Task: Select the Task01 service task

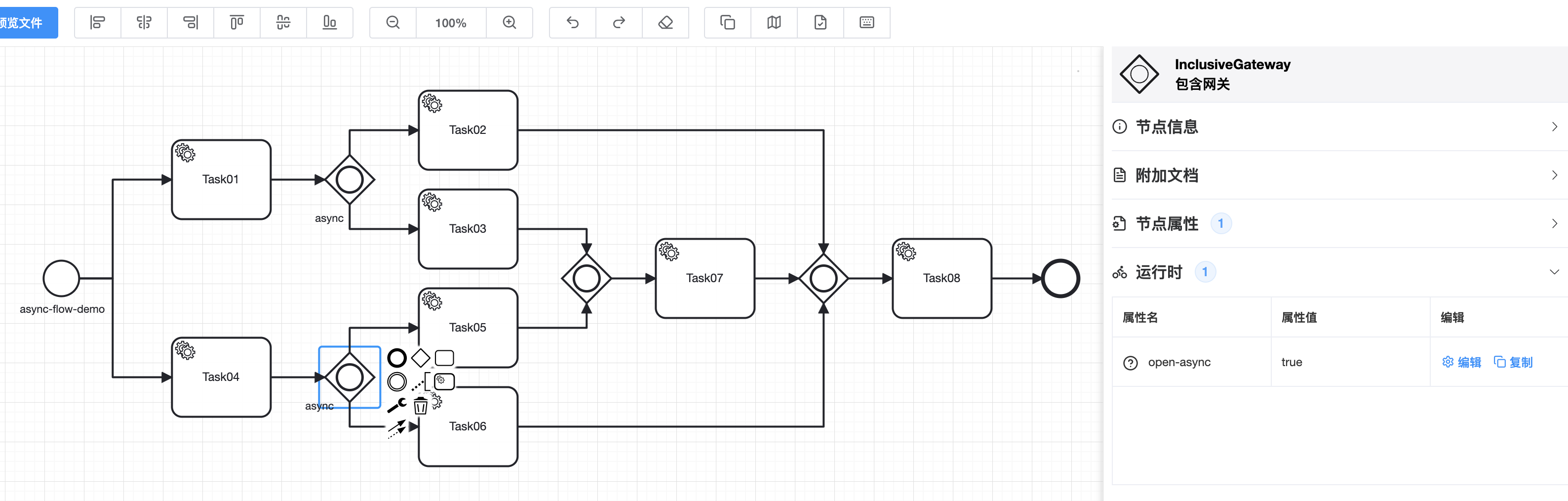Action: pyautogui.click(x=222, y=180)
